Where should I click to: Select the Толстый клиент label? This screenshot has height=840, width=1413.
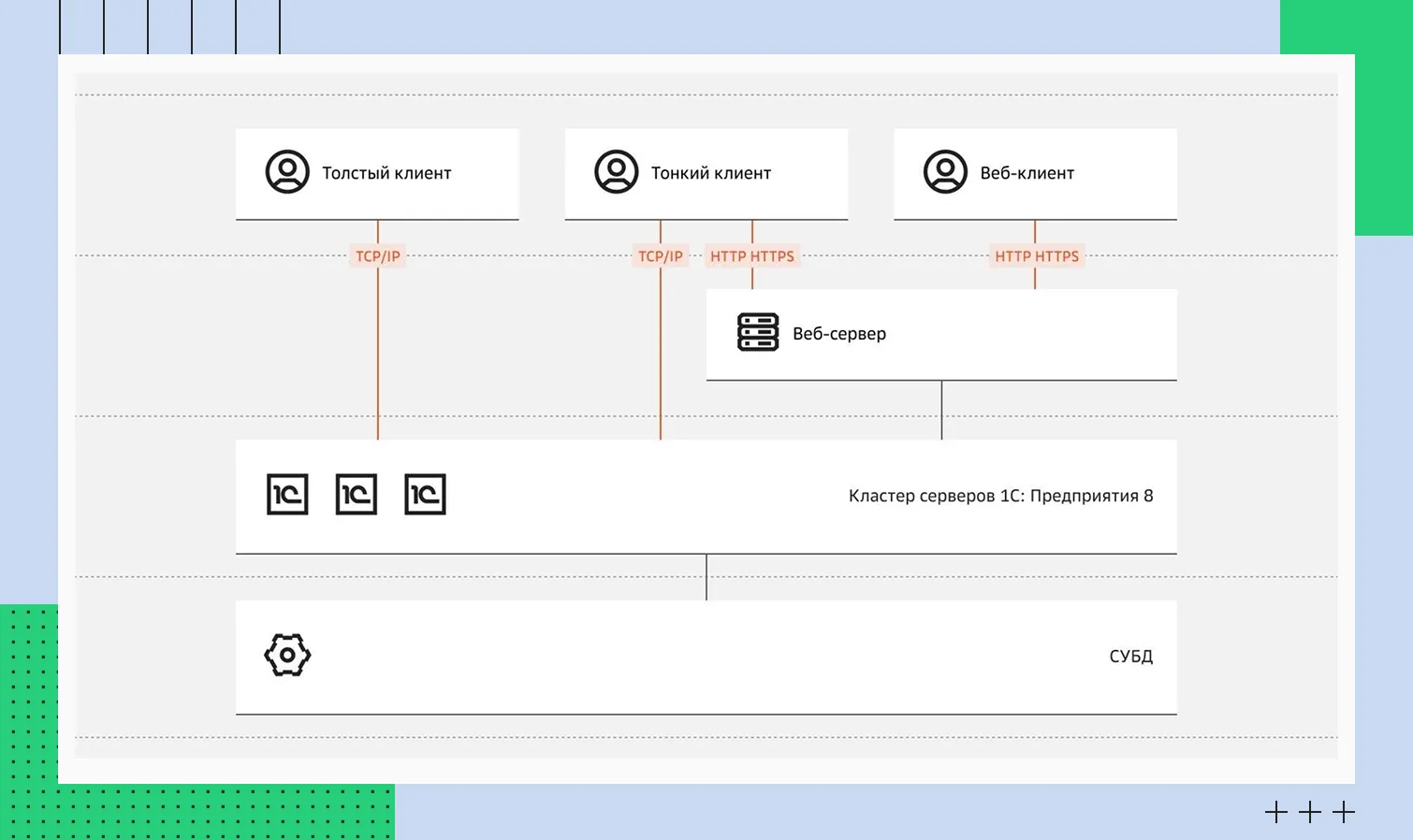386,173
